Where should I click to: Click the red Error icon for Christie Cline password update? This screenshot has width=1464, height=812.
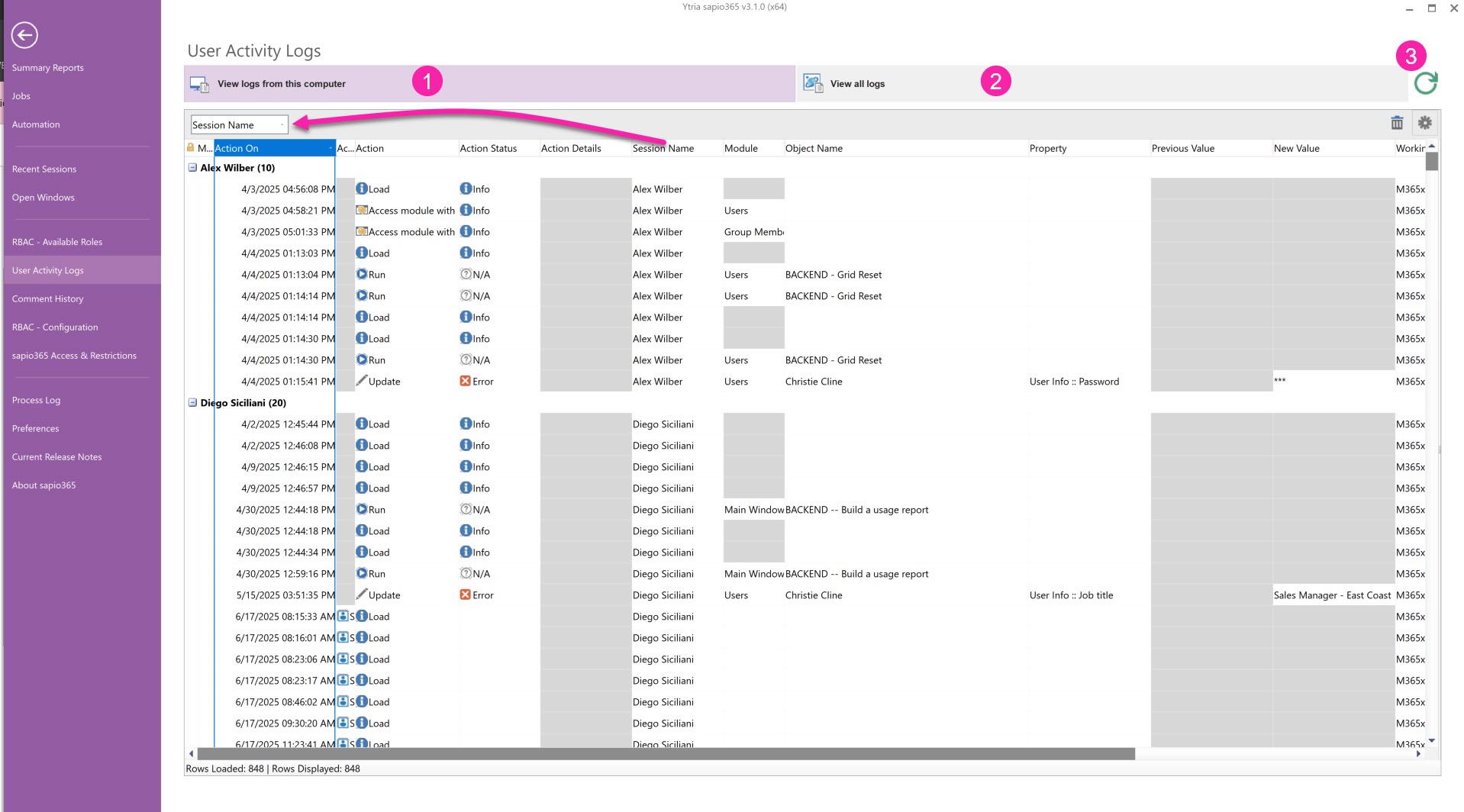[465, 382]
